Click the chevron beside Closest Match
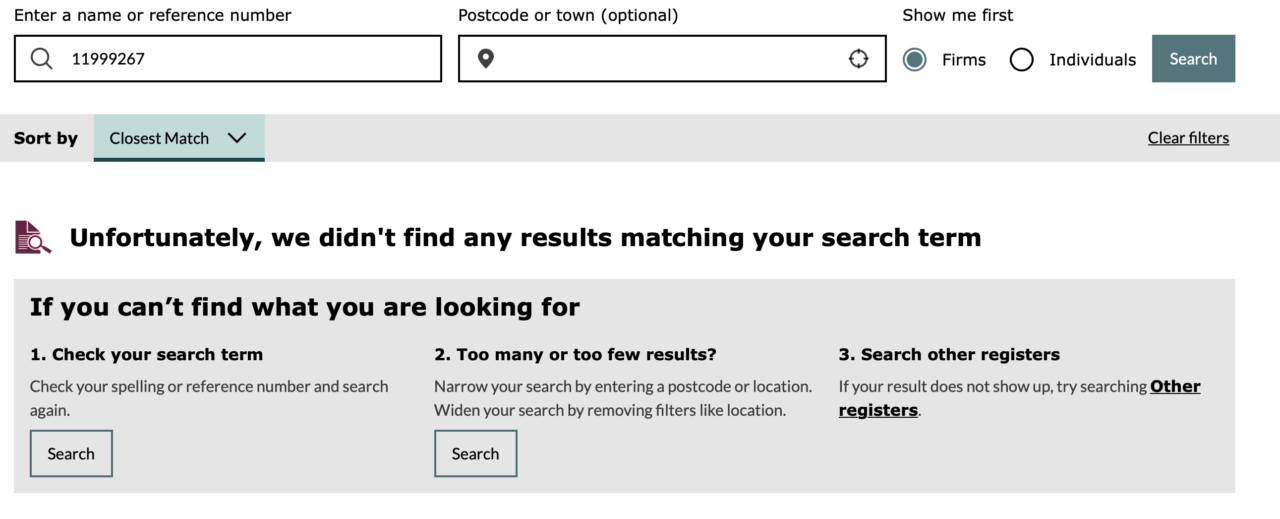Viewport: 1280px width, 519px height. pos(237,138)
